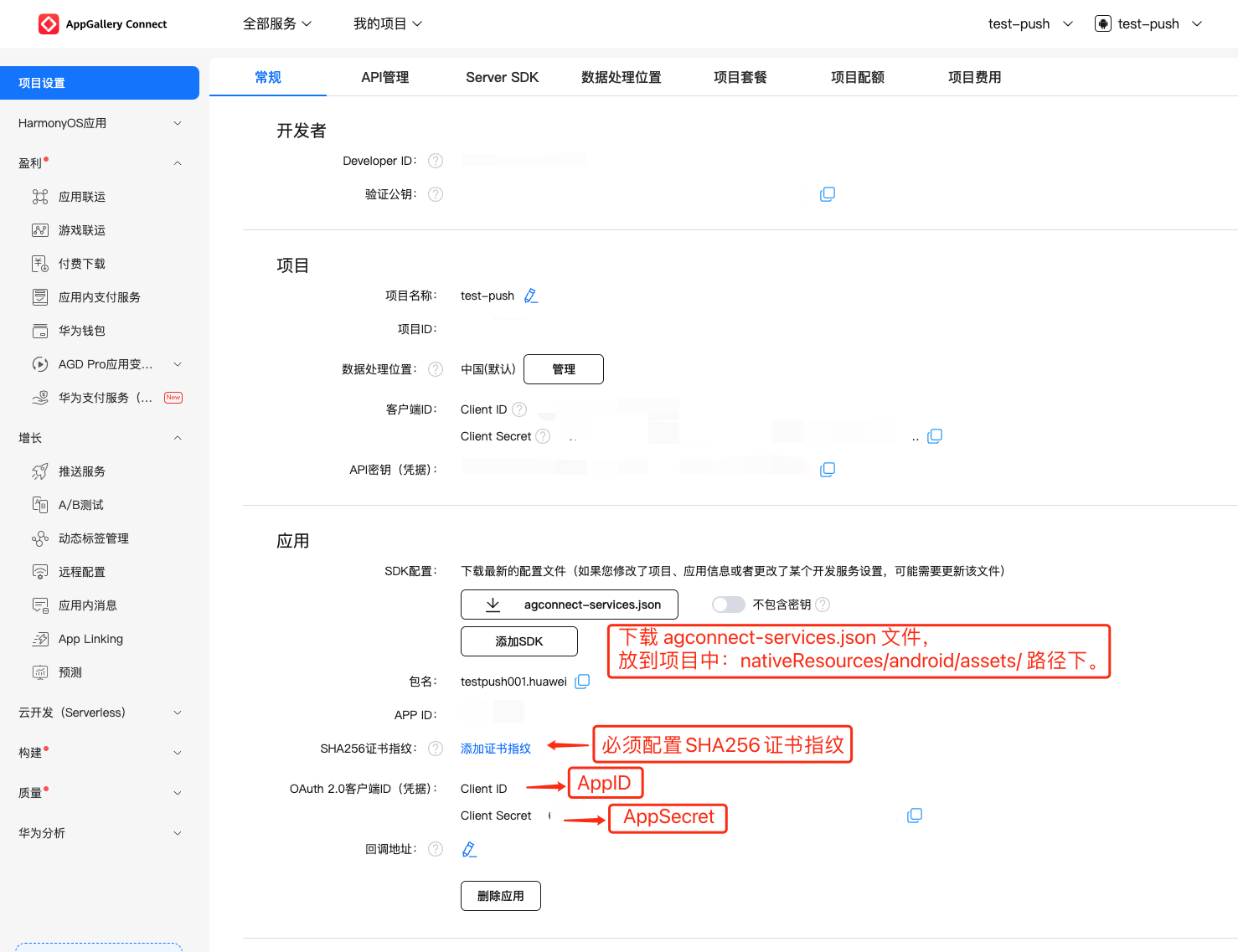This screenshot has width=1238, height=952.
Task: Show help for project Client ID
Action: pos(519,409)
